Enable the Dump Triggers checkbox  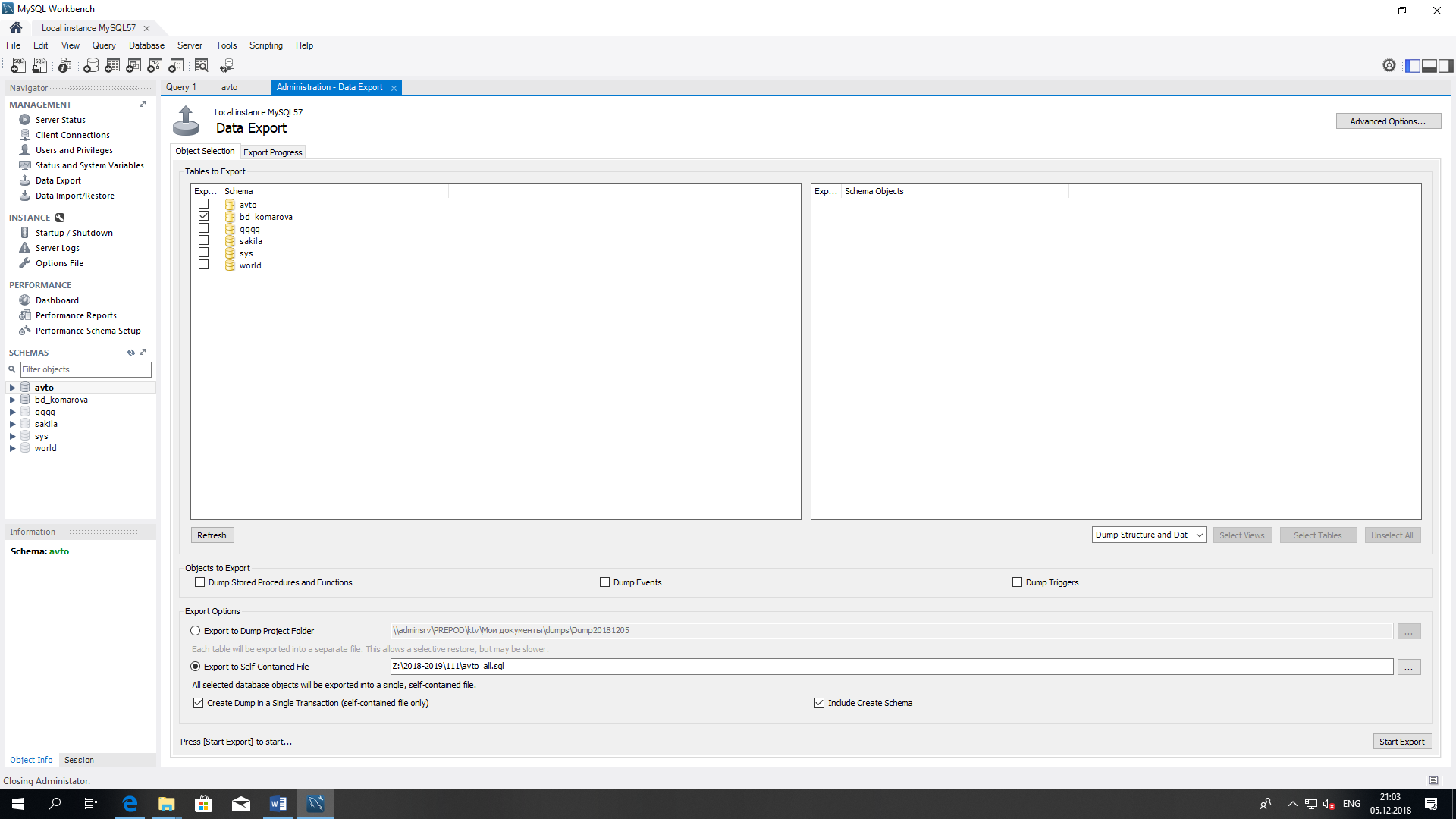point(1017,582)
